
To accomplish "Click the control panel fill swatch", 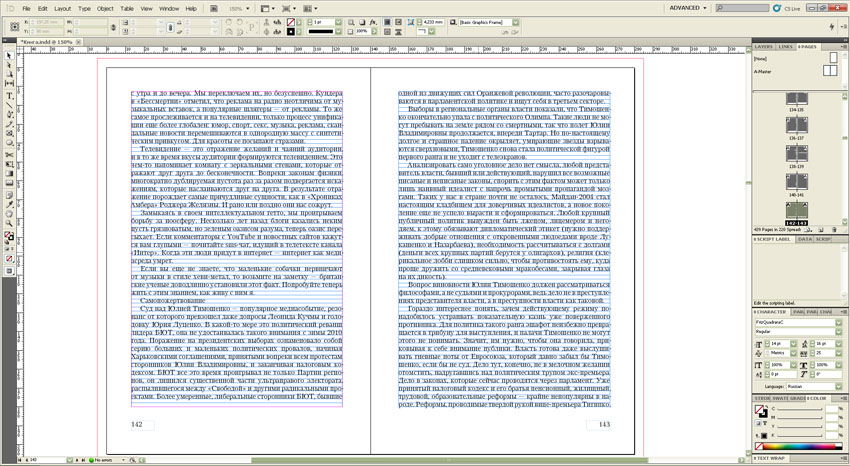I will coord(291,22).
